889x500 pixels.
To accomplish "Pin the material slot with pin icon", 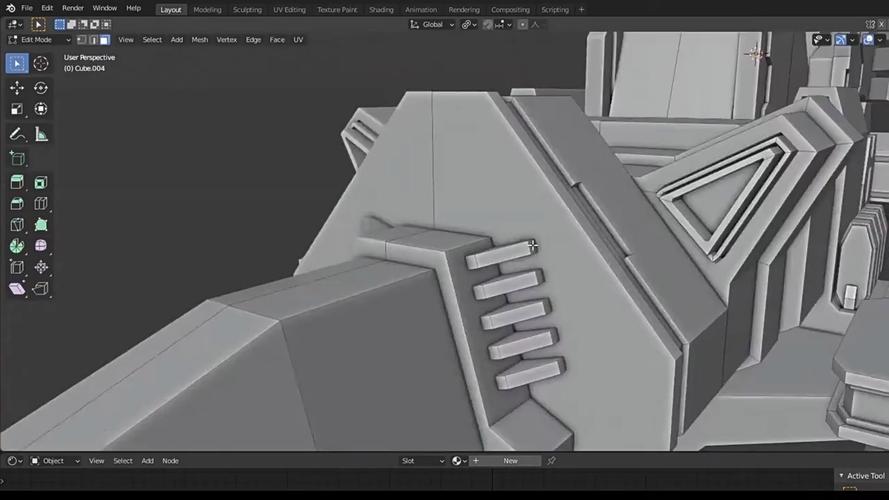I will coord(551,461).
